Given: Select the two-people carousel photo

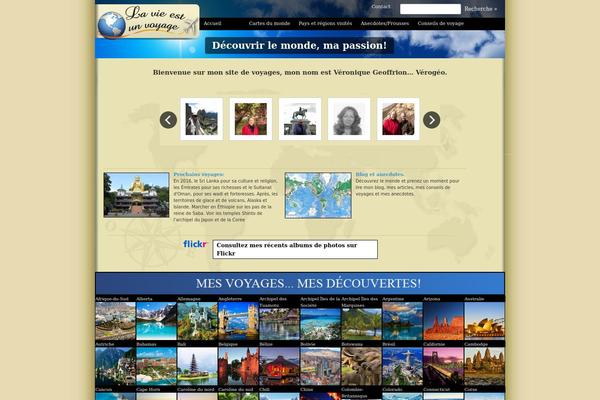Looking at the screenshot, I should pos(398,119).
